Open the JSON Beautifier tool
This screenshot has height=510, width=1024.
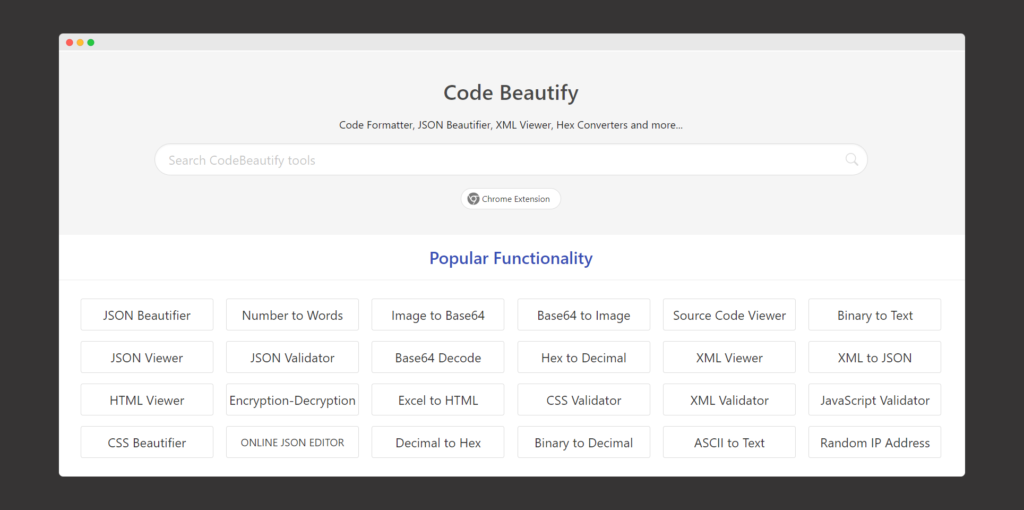(x=147, y=315)
